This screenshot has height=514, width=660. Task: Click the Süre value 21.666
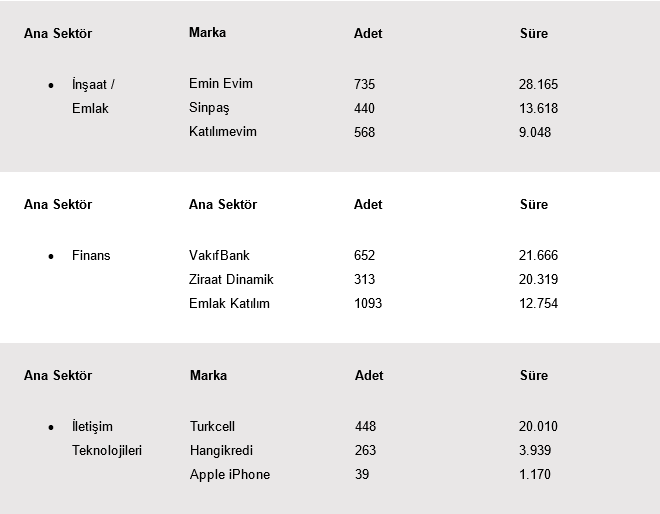(x=538, y=256)
